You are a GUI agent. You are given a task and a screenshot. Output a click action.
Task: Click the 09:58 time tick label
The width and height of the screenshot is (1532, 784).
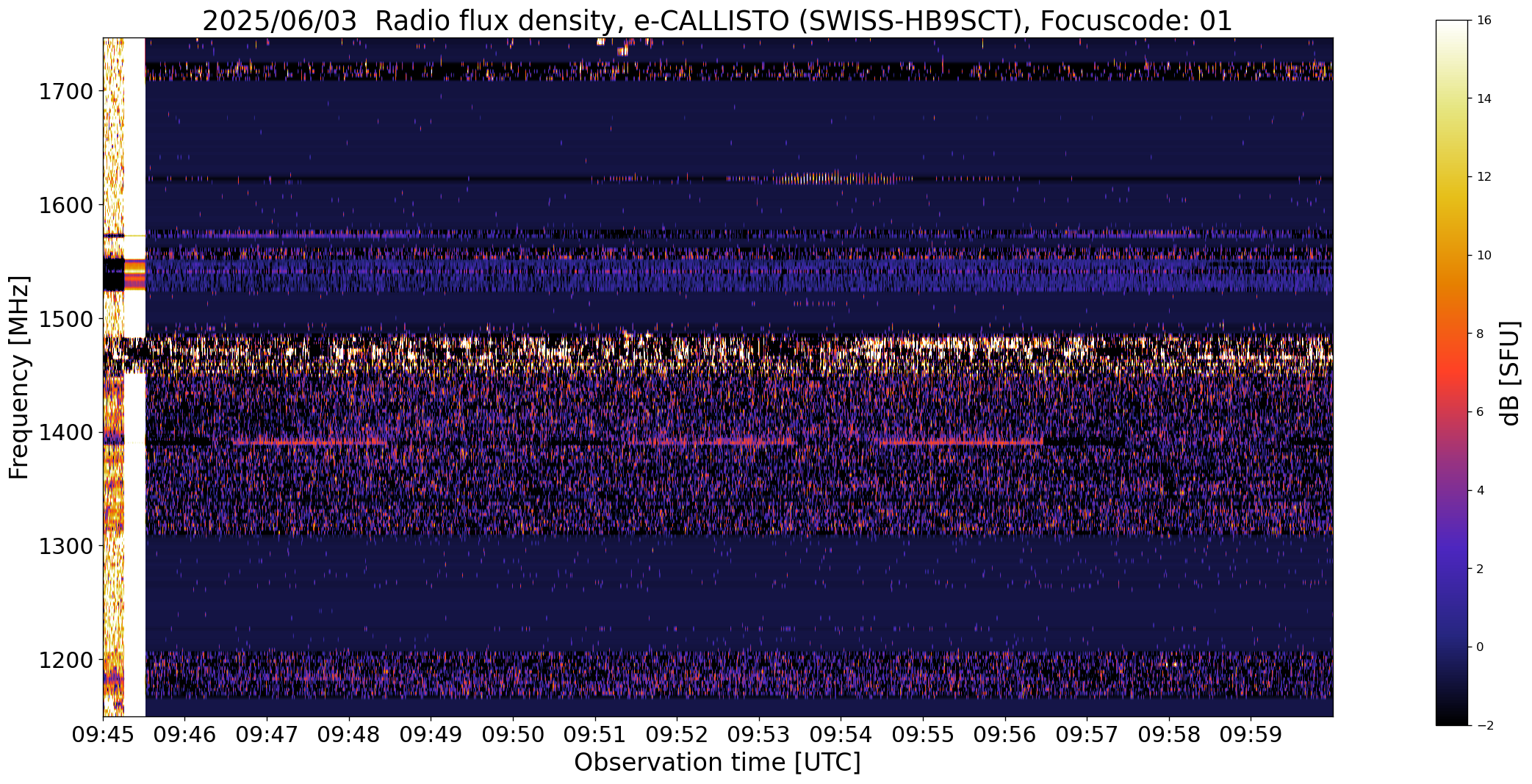[x=1169, y=734]
